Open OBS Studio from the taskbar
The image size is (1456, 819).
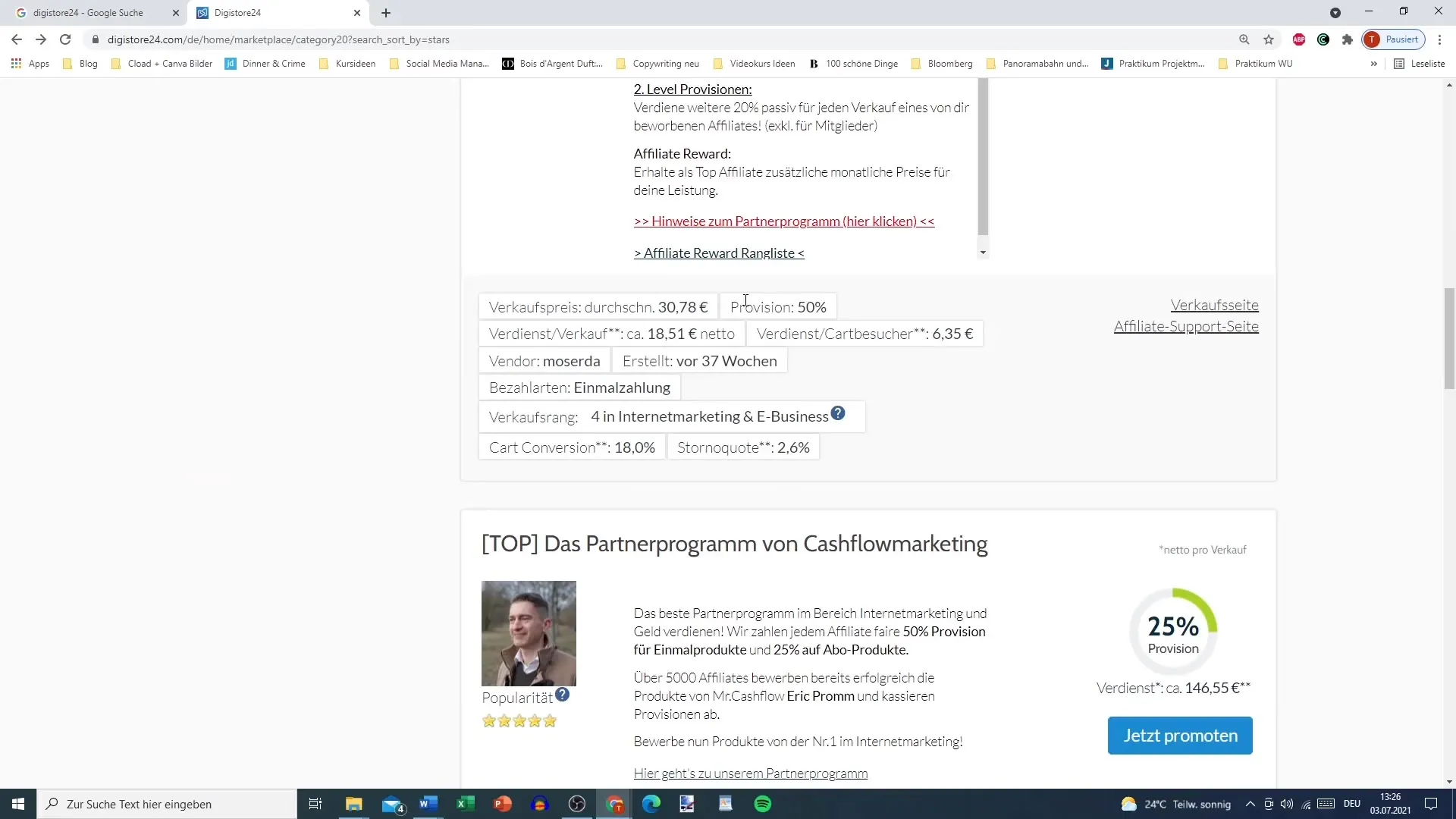(577, 804)
